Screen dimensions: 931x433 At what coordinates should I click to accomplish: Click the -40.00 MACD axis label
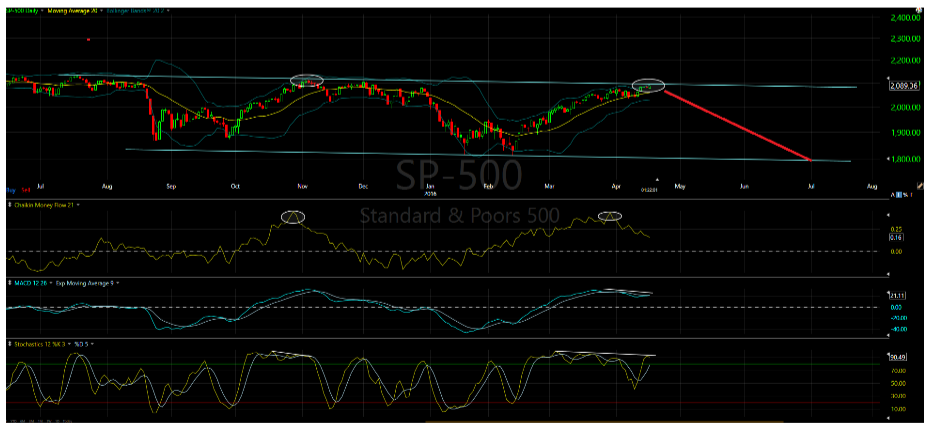[898, 328]
